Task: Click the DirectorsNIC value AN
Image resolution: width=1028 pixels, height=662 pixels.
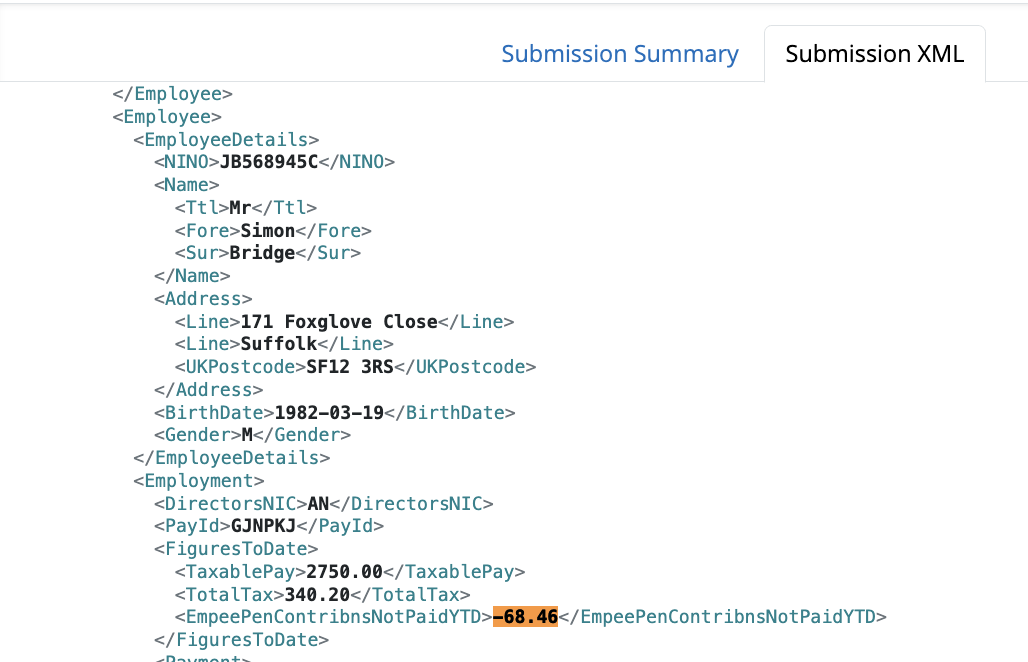Action: click(318, 503)
